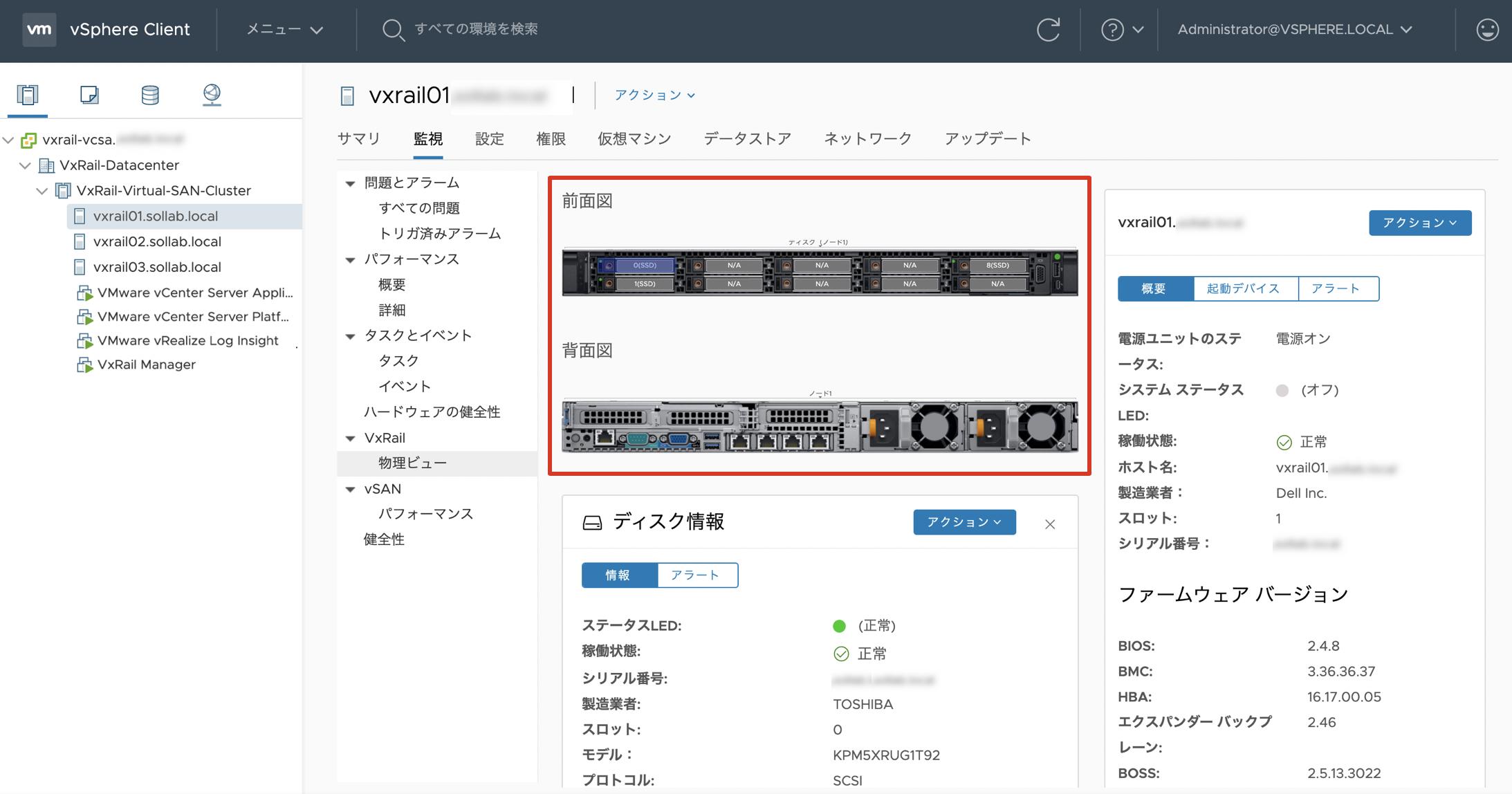The width and height of the screenshot is (1512, 794).
Task: Open the イベント page
Action: [405, 387]
